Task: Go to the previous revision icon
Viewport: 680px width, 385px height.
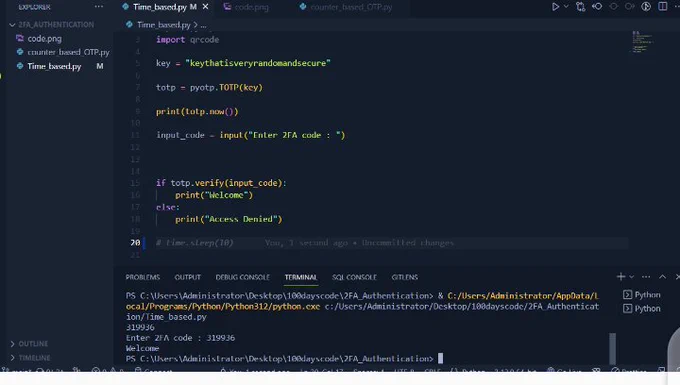Action: (597, 7)
